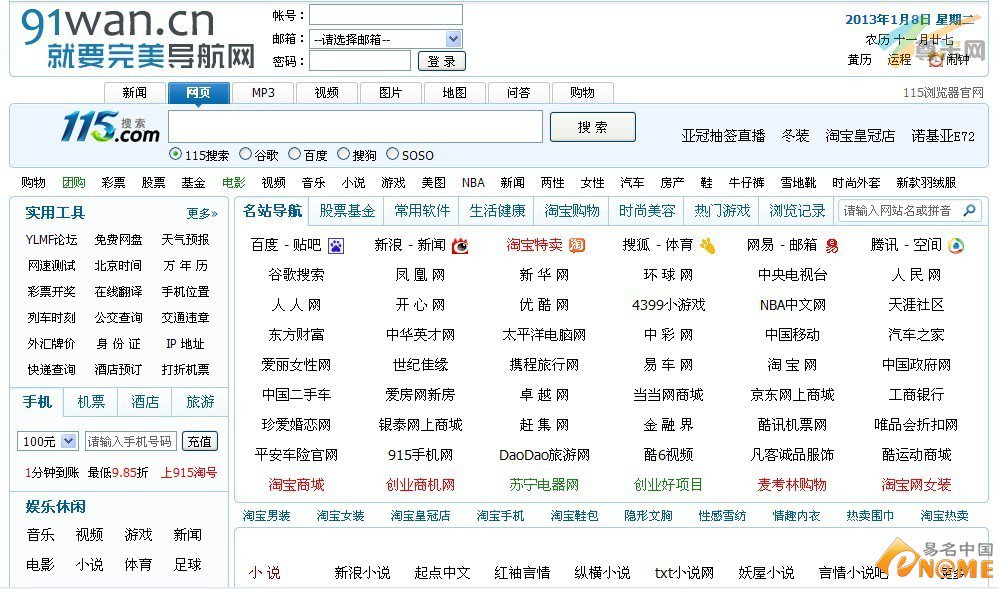Click the 请输入网站名或拼音 search field

tap(910, 210)
